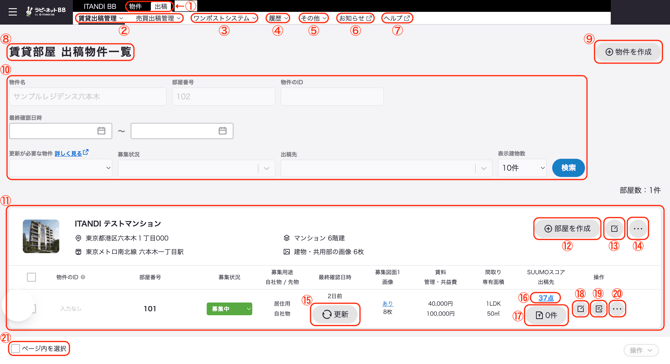Open the bottom 操作 dropdown
The width and height of the screenshot is (670, 364).
click(x=641, y=350)
